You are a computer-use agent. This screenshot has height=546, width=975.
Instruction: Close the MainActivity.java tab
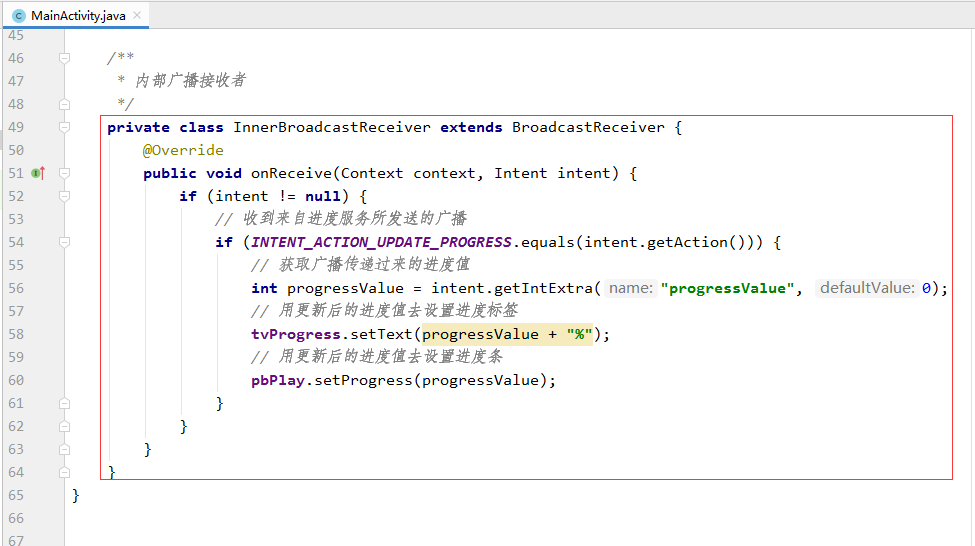point(137,15)
